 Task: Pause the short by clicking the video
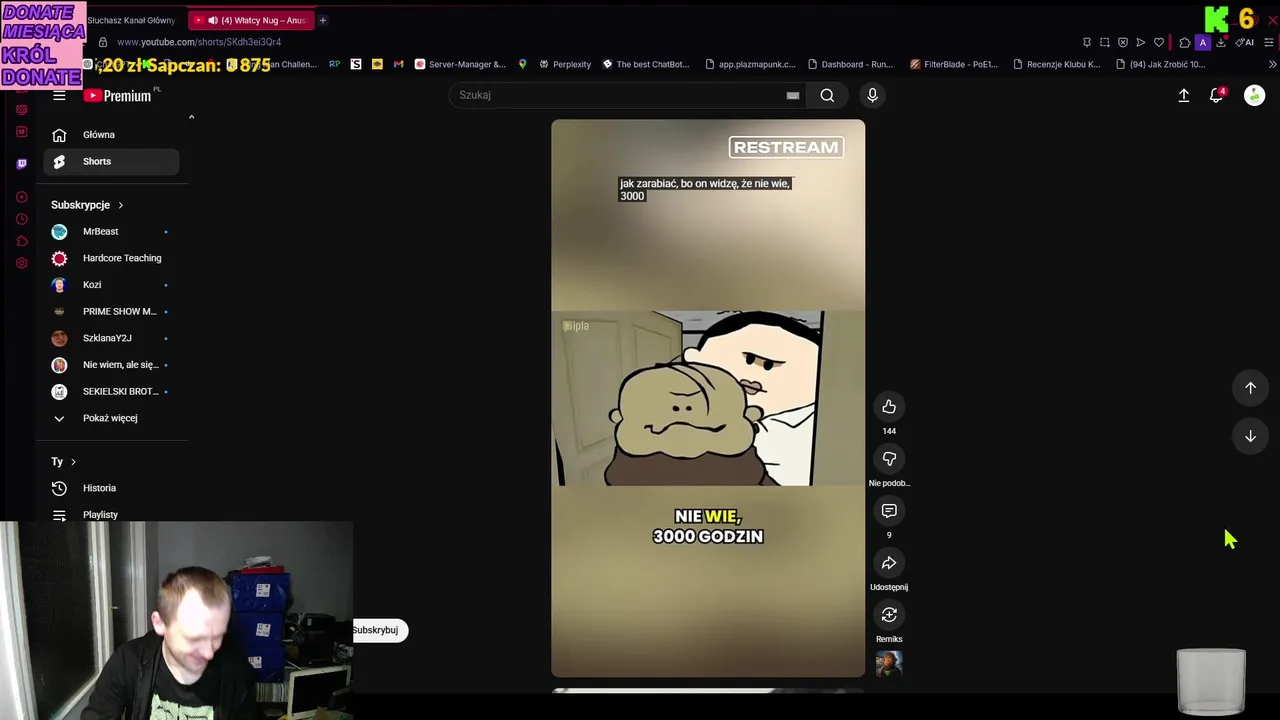(x=708, y=398)
